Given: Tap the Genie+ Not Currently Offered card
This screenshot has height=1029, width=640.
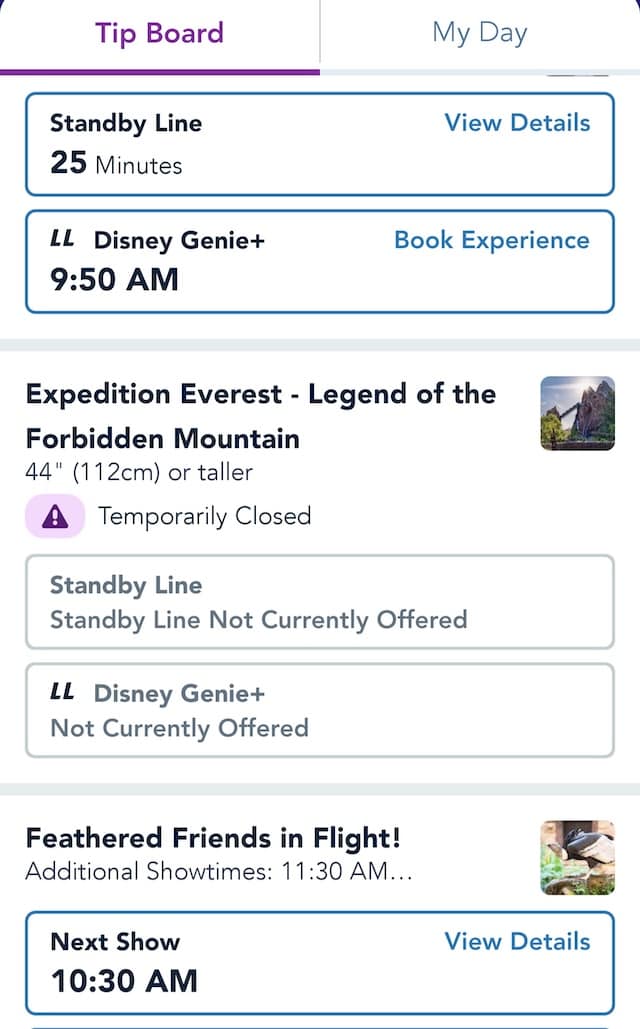Looking at the screenshot, I should pos(320,710).
